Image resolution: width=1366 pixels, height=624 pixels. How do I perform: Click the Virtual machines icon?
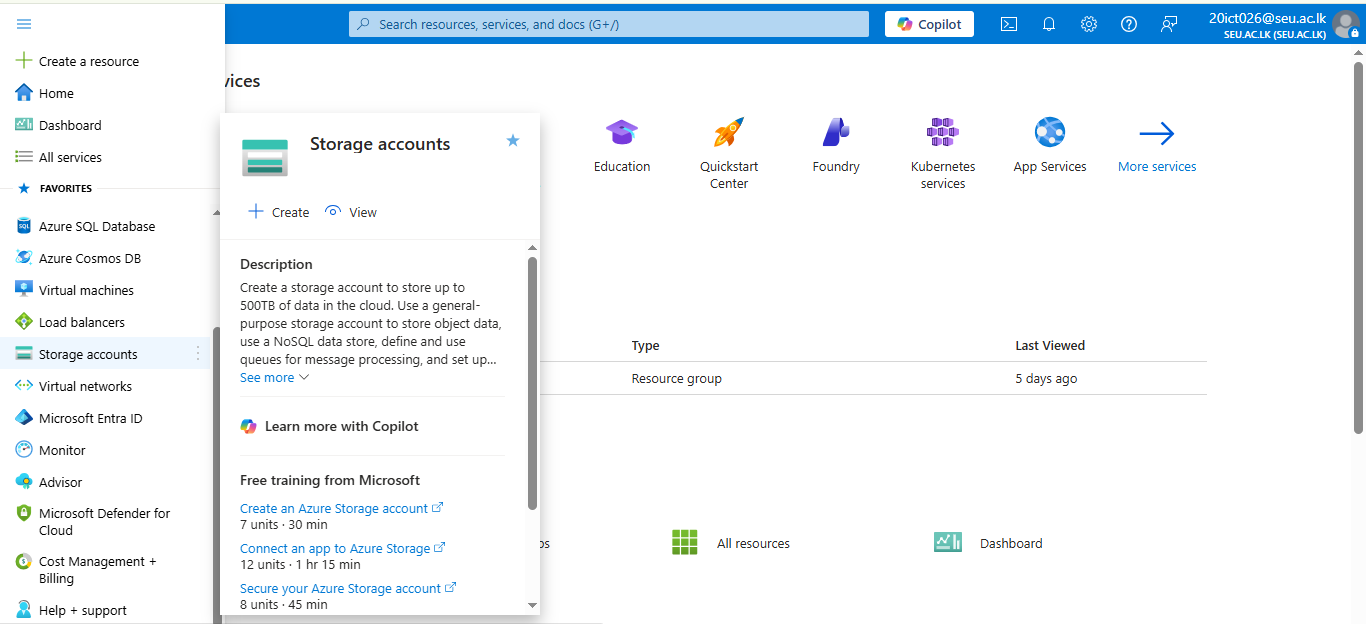pyautogui.click(x=24, y=290)
